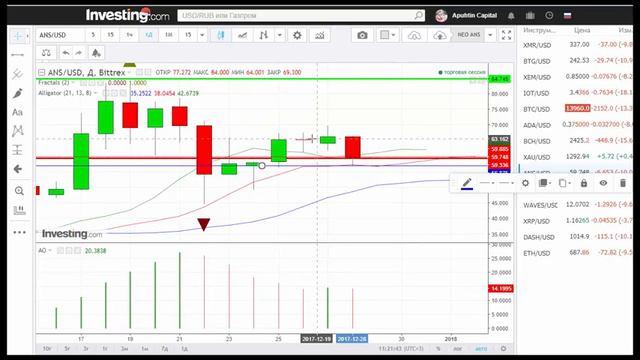
Task: Open visual order layers dropdown
Action: tap(545, 183)
